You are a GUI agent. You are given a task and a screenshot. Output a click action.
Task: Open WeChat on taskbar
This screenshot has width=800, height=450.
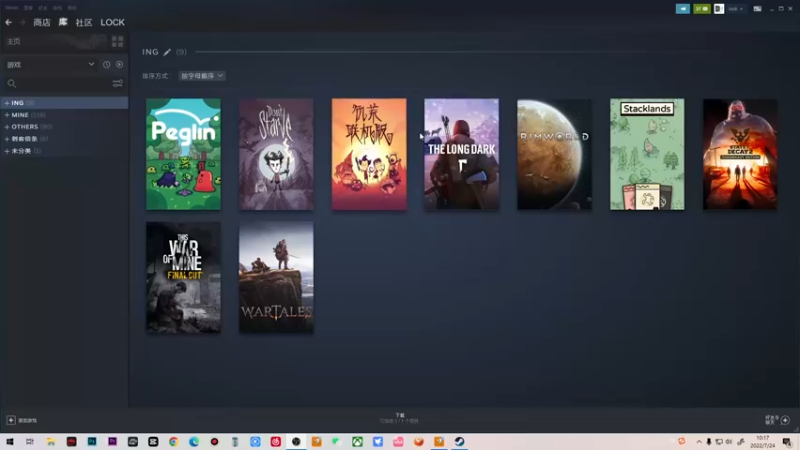coord(337,442)
